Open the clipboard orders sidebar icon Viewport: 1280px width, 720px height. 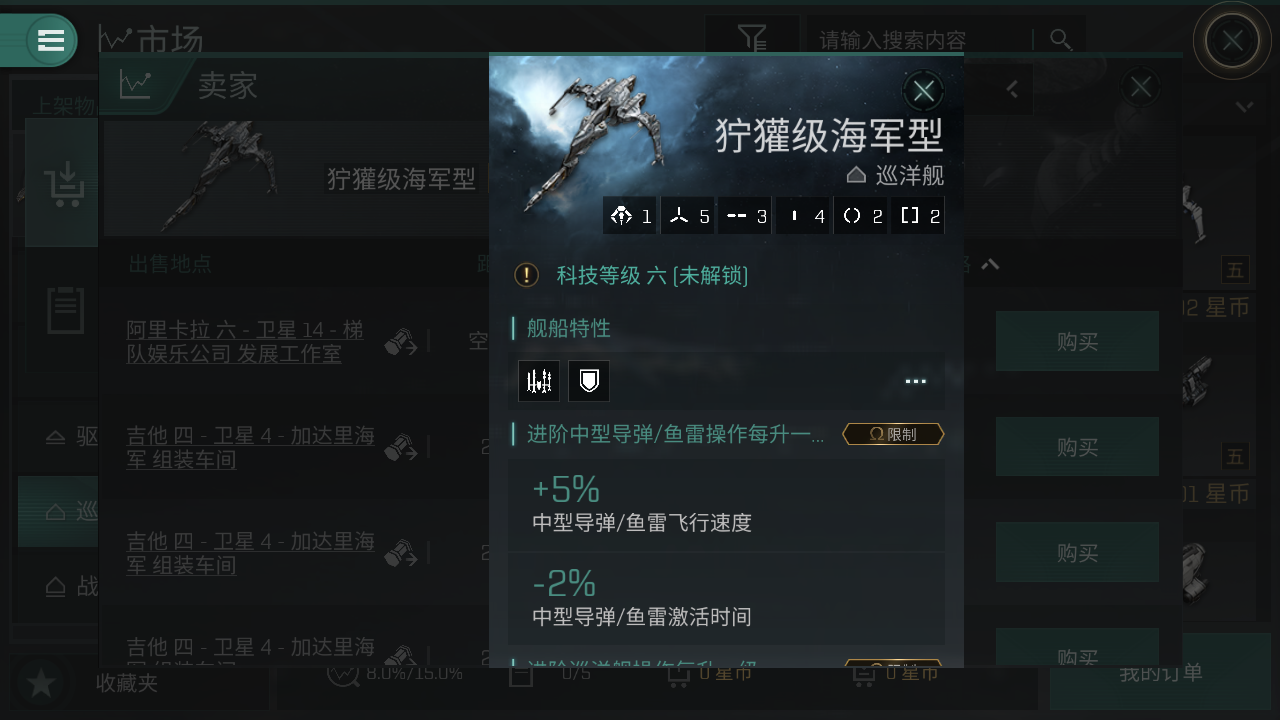(65, 310)
